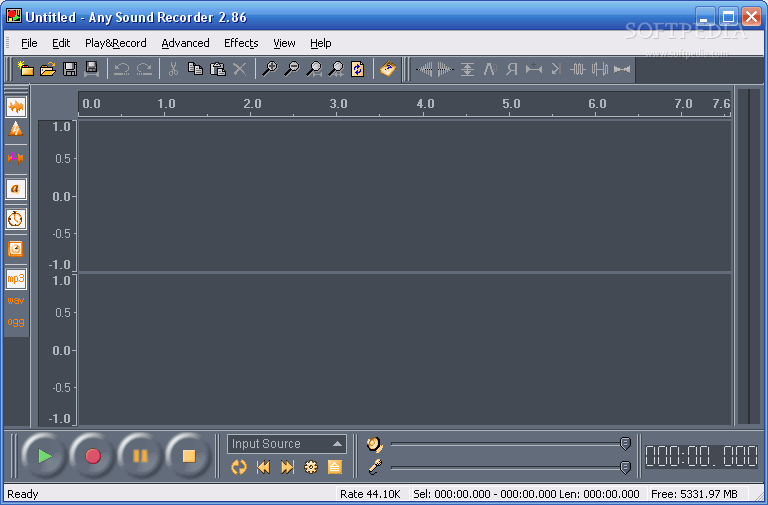This screenshot has height=505, width=768.
Task: Create a new file with the New icon
Action: tap(25, 69)
